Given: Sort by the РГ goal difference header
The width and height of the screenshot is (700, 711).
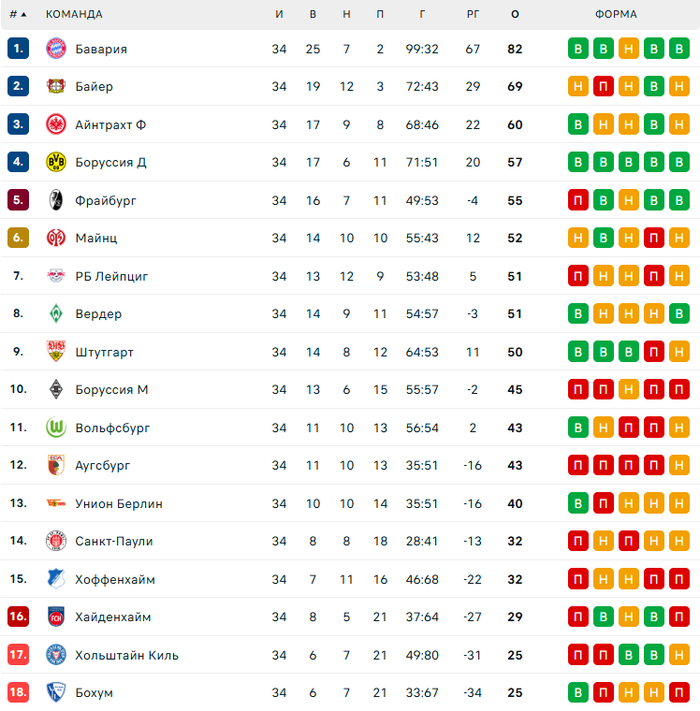Looking at the screenshot, I should tap(473, 15).
